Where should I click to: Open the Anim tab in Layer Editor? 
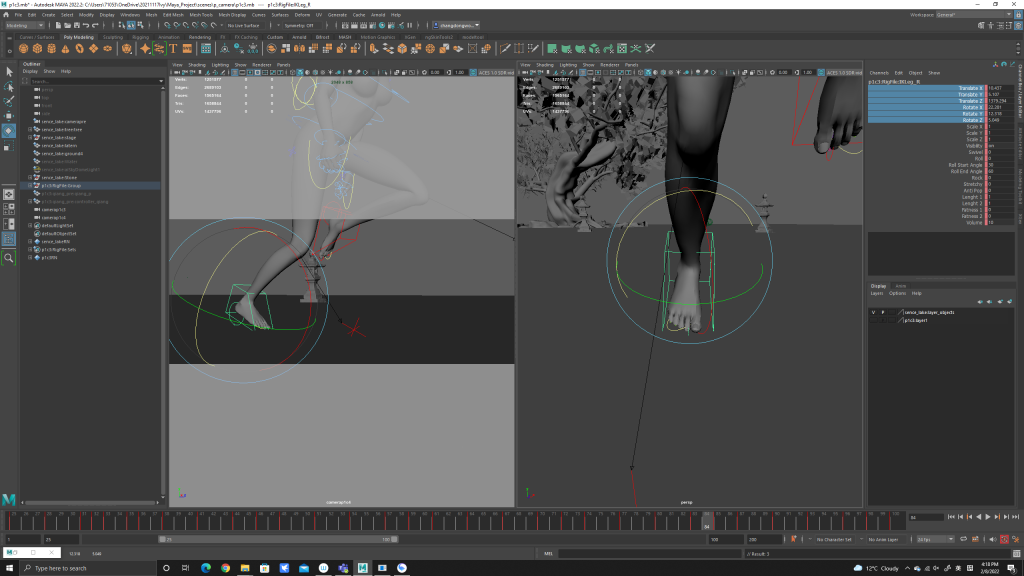coord(900,286)
